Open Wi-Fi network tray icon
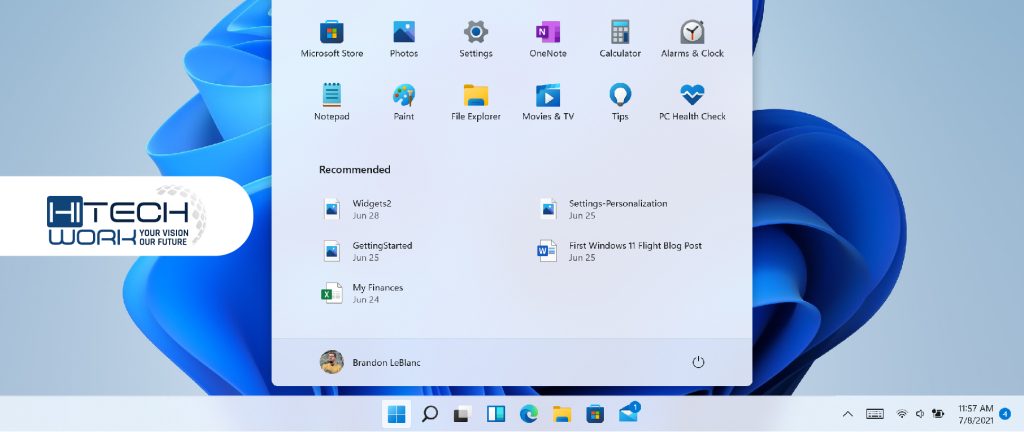This screenshot has height=432, width=1024. 902,414
